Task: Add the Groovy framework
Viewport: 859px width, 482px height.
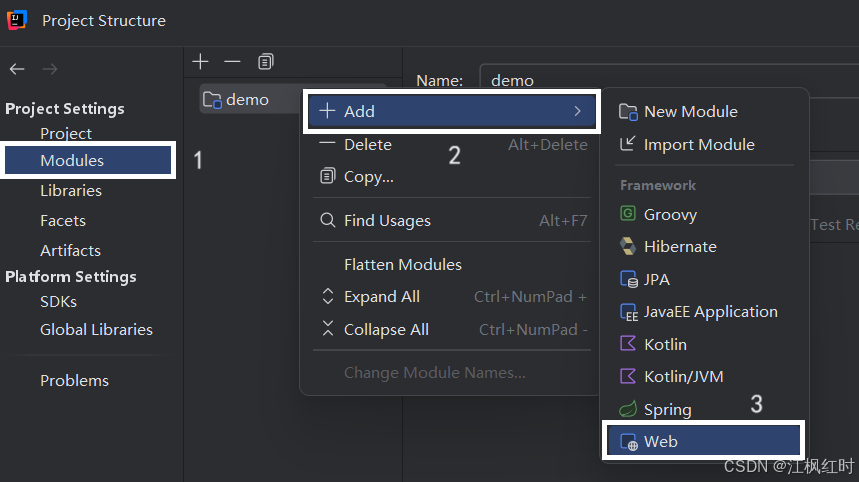Action: [703, 214]
